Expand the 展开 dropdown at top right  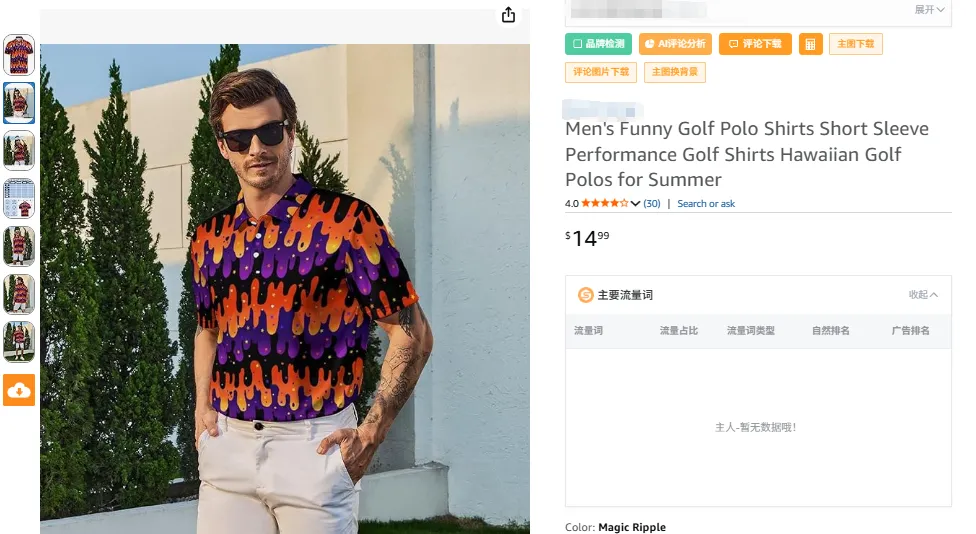click(x=929, y=10)
